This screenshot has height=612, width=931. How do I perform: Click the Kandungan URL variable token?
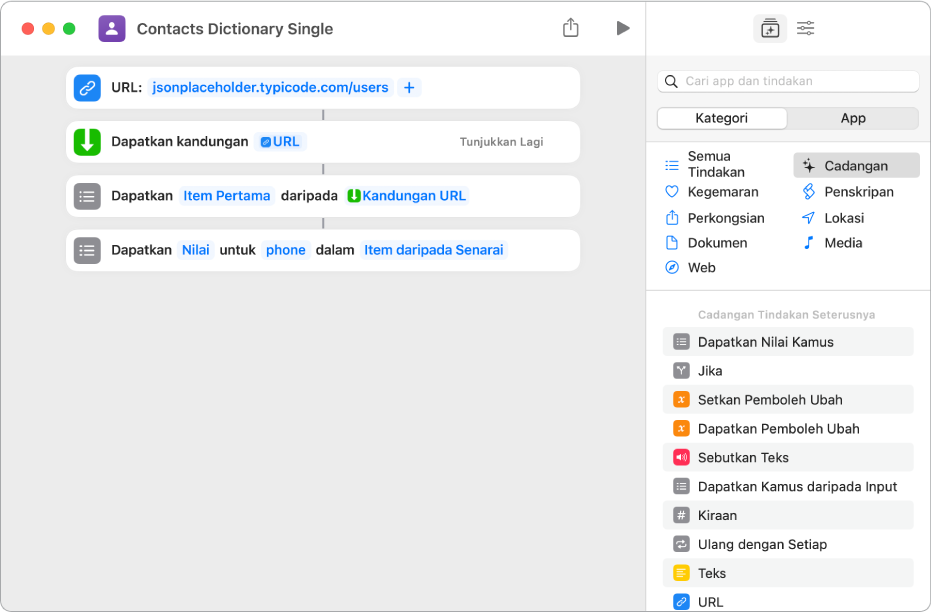click(407, 196)
